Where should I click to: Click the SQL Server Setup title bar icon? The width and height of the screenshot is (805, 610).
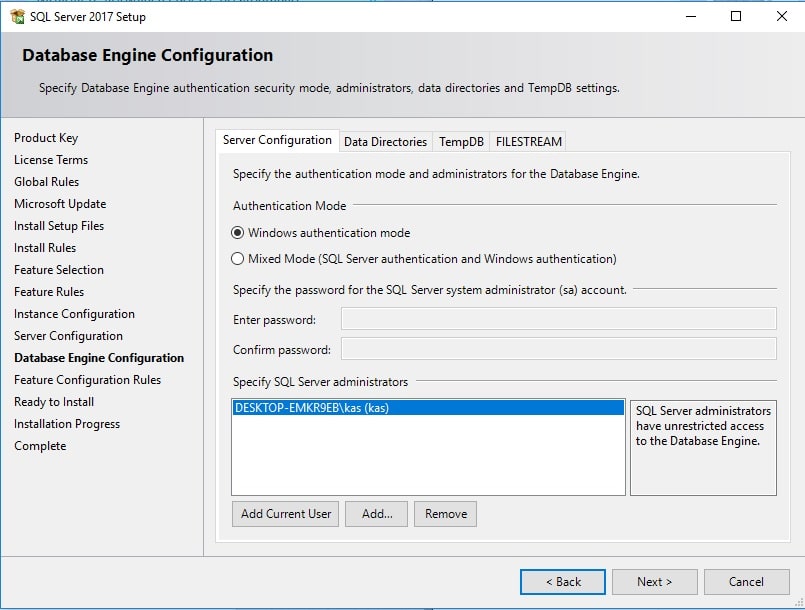click(x=17, y=16)
